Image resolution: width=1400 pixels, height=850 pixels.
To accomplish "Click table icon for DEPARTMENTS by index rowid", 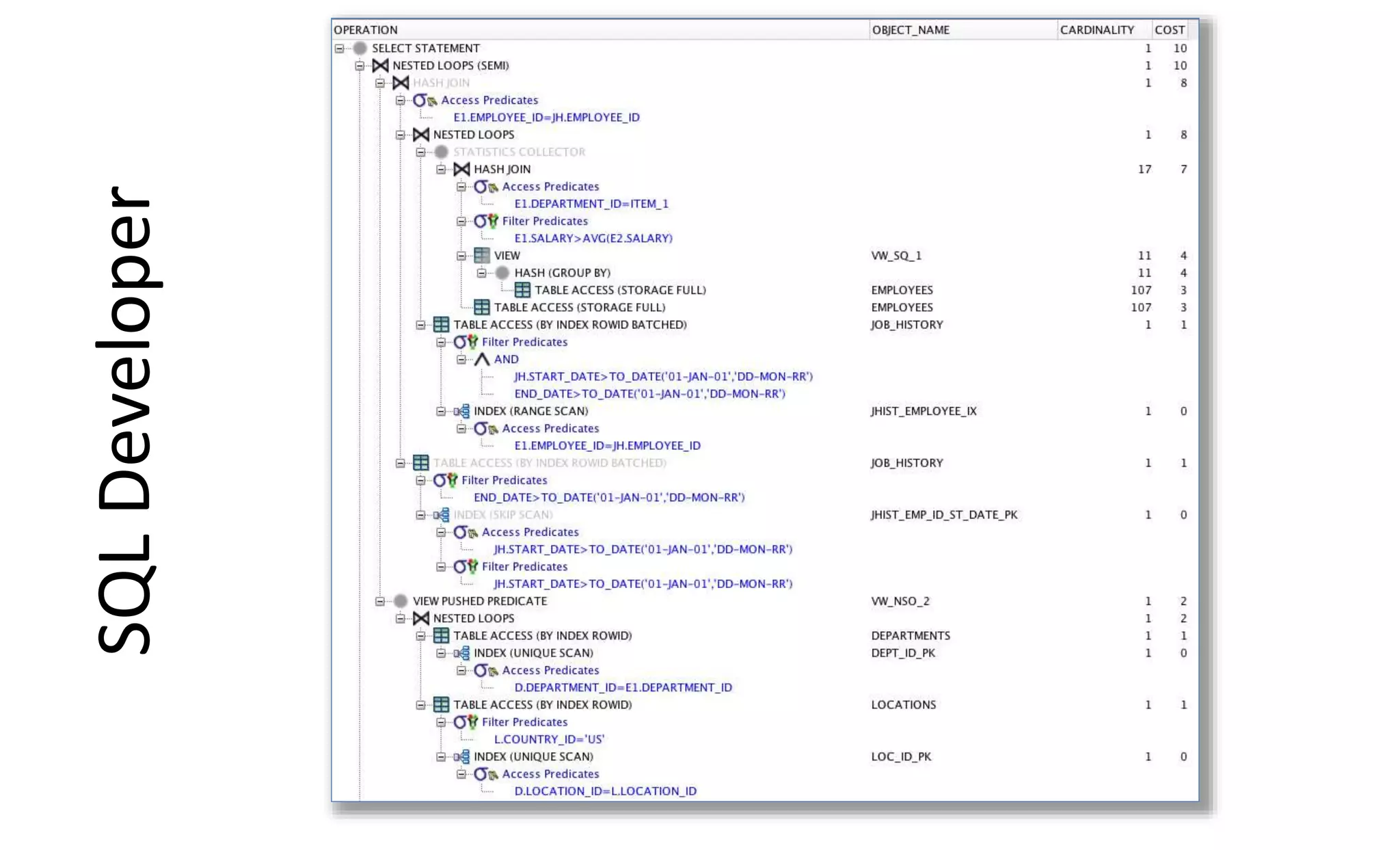I will click(441, 635).
